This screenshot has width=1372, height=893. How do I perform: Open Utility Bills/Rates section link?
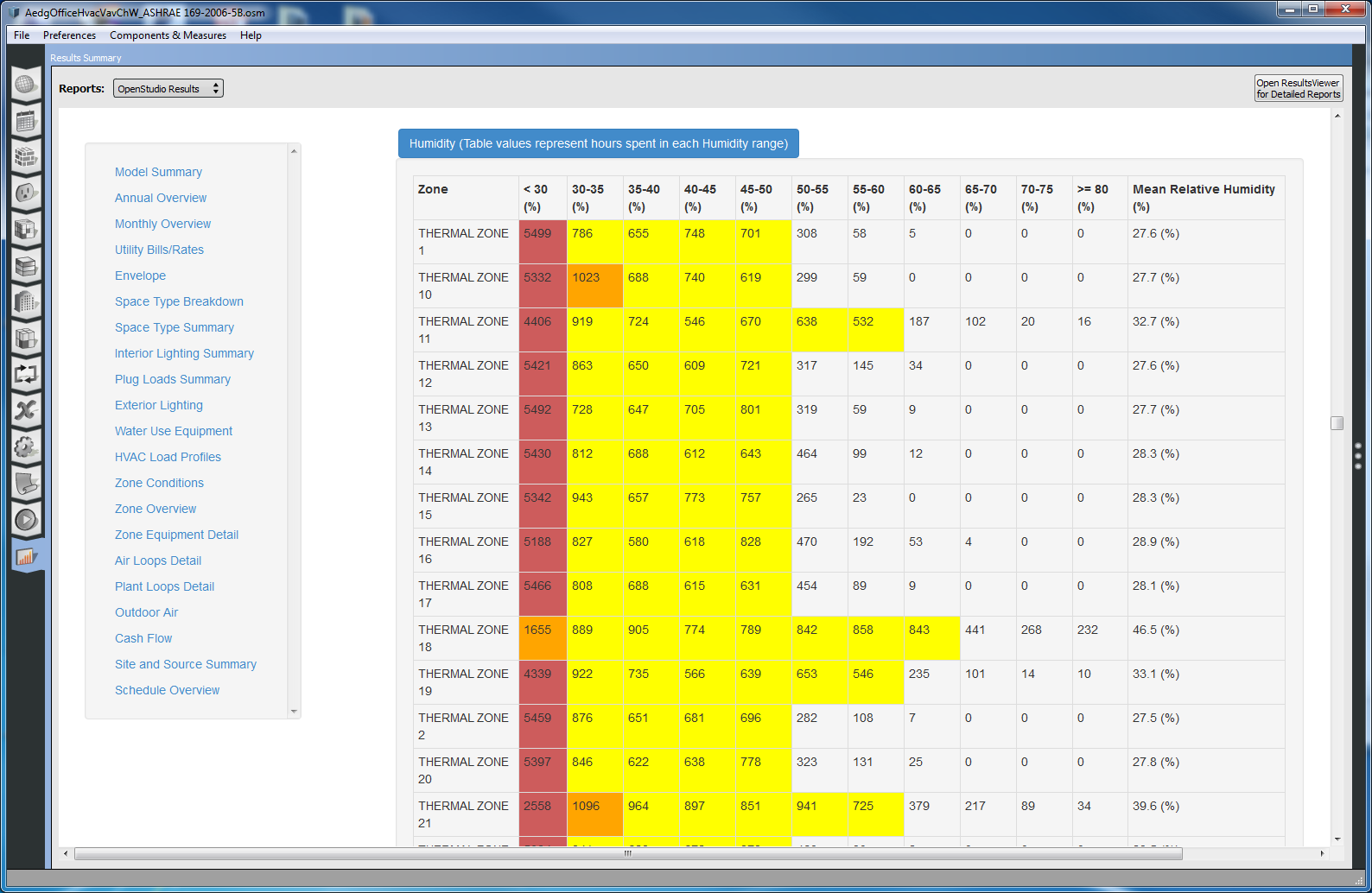point(159,250)
